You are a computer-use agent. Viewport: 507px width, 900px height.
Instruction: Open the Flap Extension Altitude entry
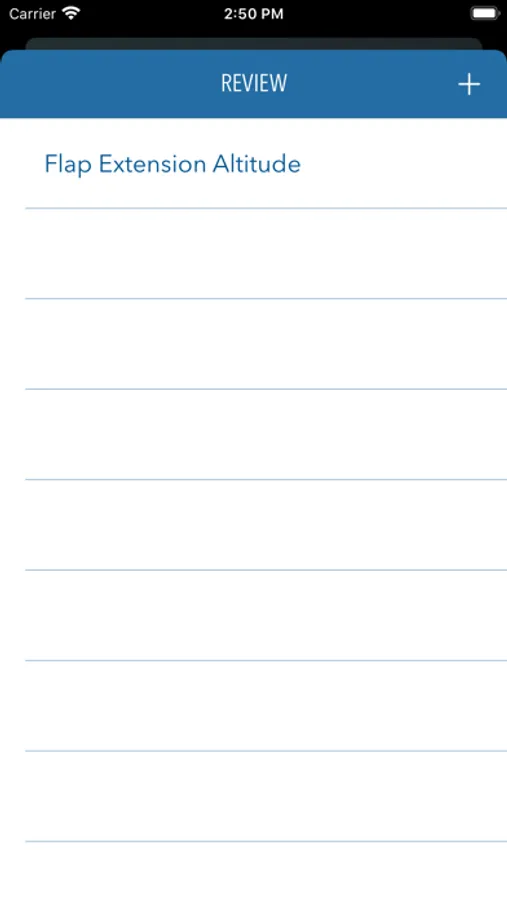253,164
